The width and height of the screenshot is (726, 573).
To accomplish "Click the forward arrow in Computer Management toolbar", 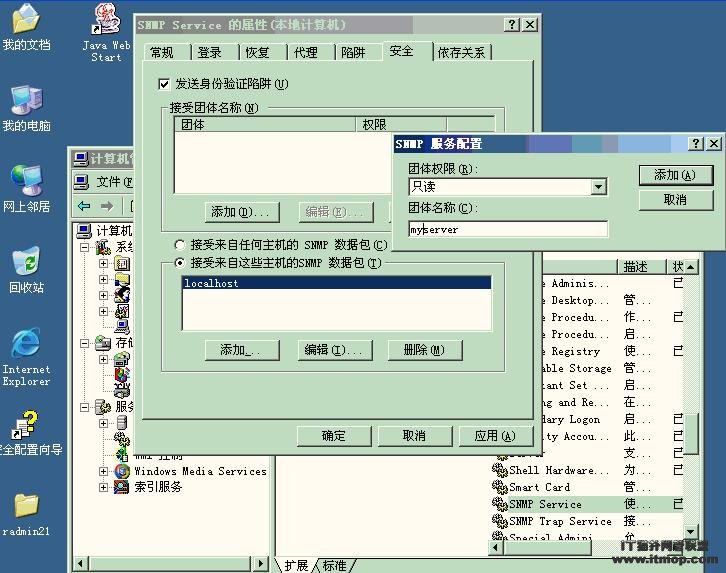I will pyautogui.click(x=107, y=206).
